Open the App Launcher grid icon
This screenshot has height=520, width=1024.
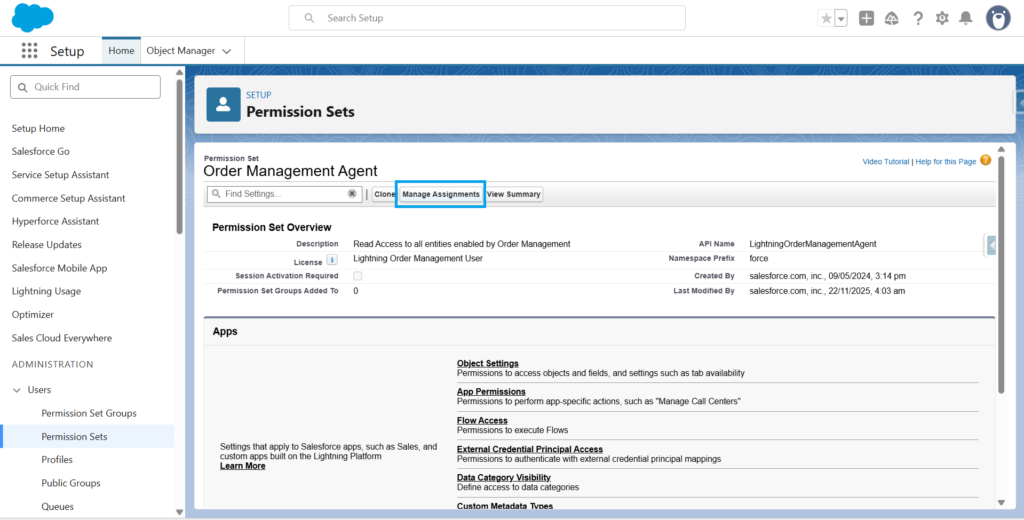pyautogui.click(x=29, y=51)
